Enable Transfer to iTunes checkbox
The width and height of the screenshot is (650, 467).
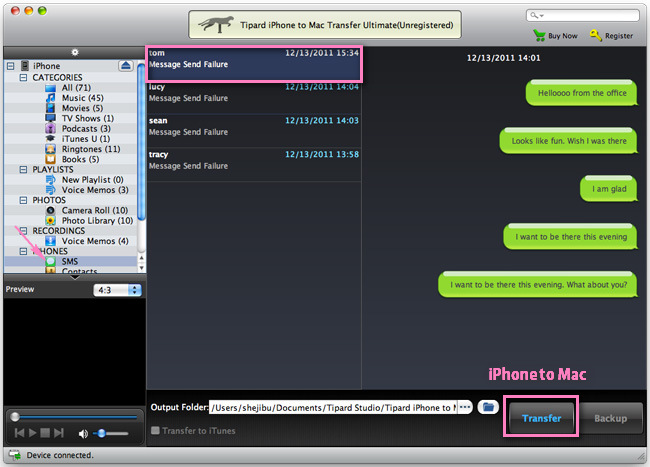[x=155, y=431]
